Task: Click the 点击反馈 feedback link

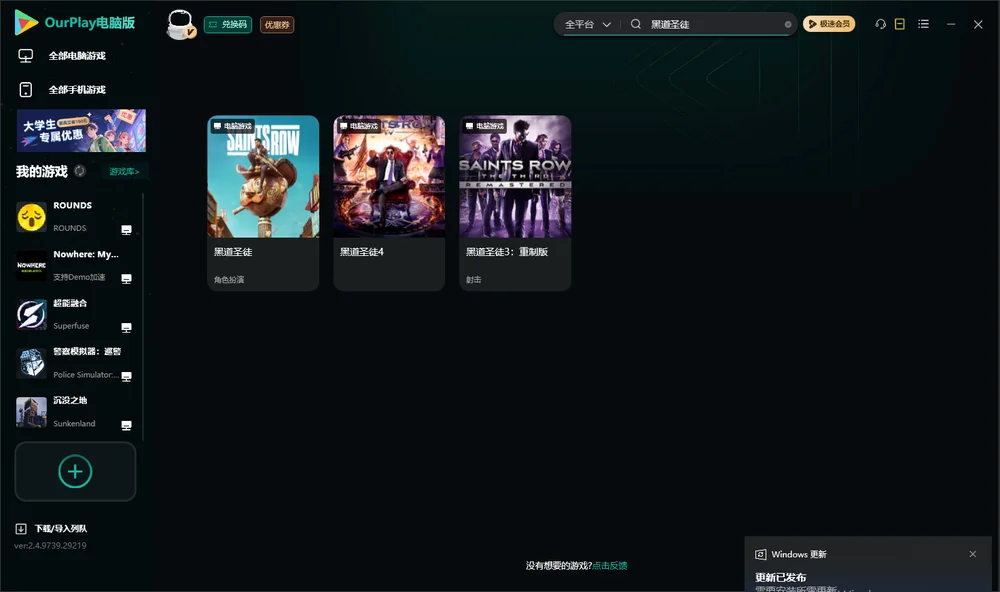Action: click(610, 565)
